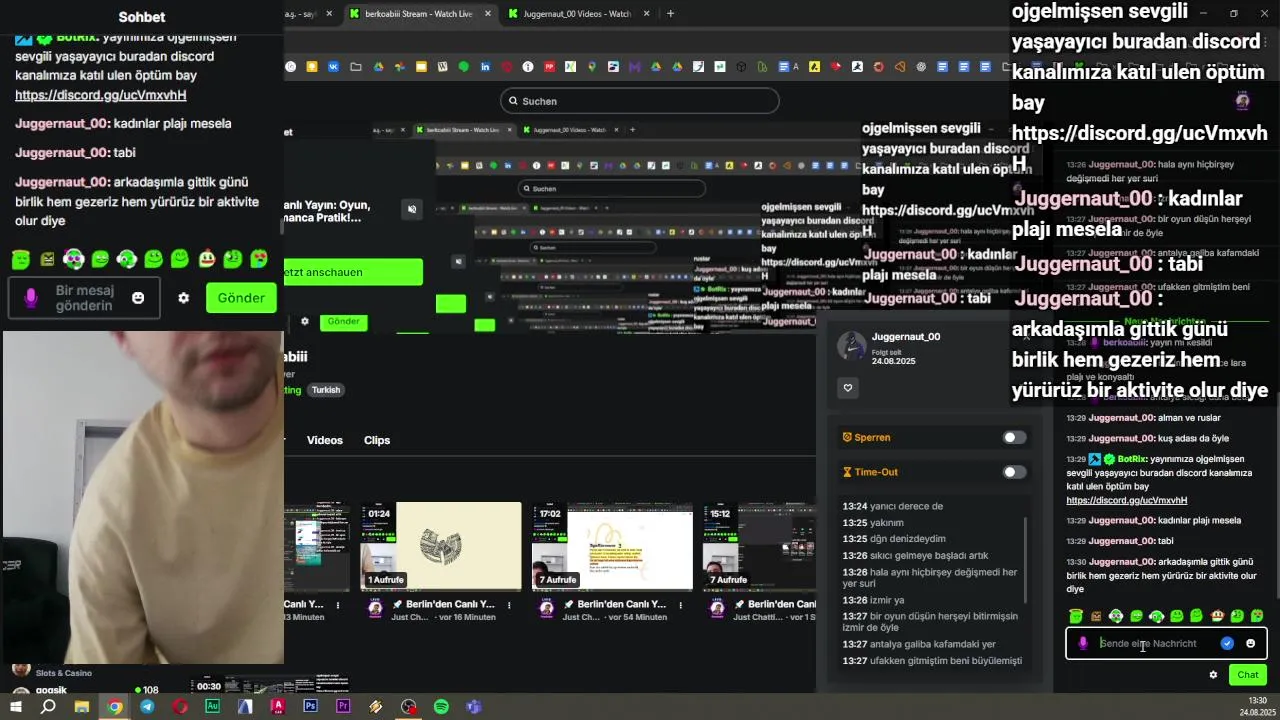This screenshot has width=1280, height=720.
Task: Click the green Chat send button
Action: coord(1247,675)
